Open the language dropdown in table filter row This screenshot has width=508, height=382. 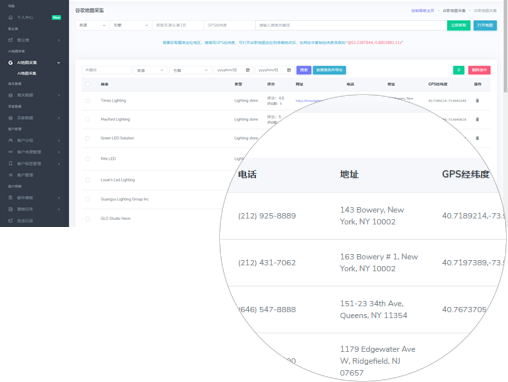tap(150, 70)
